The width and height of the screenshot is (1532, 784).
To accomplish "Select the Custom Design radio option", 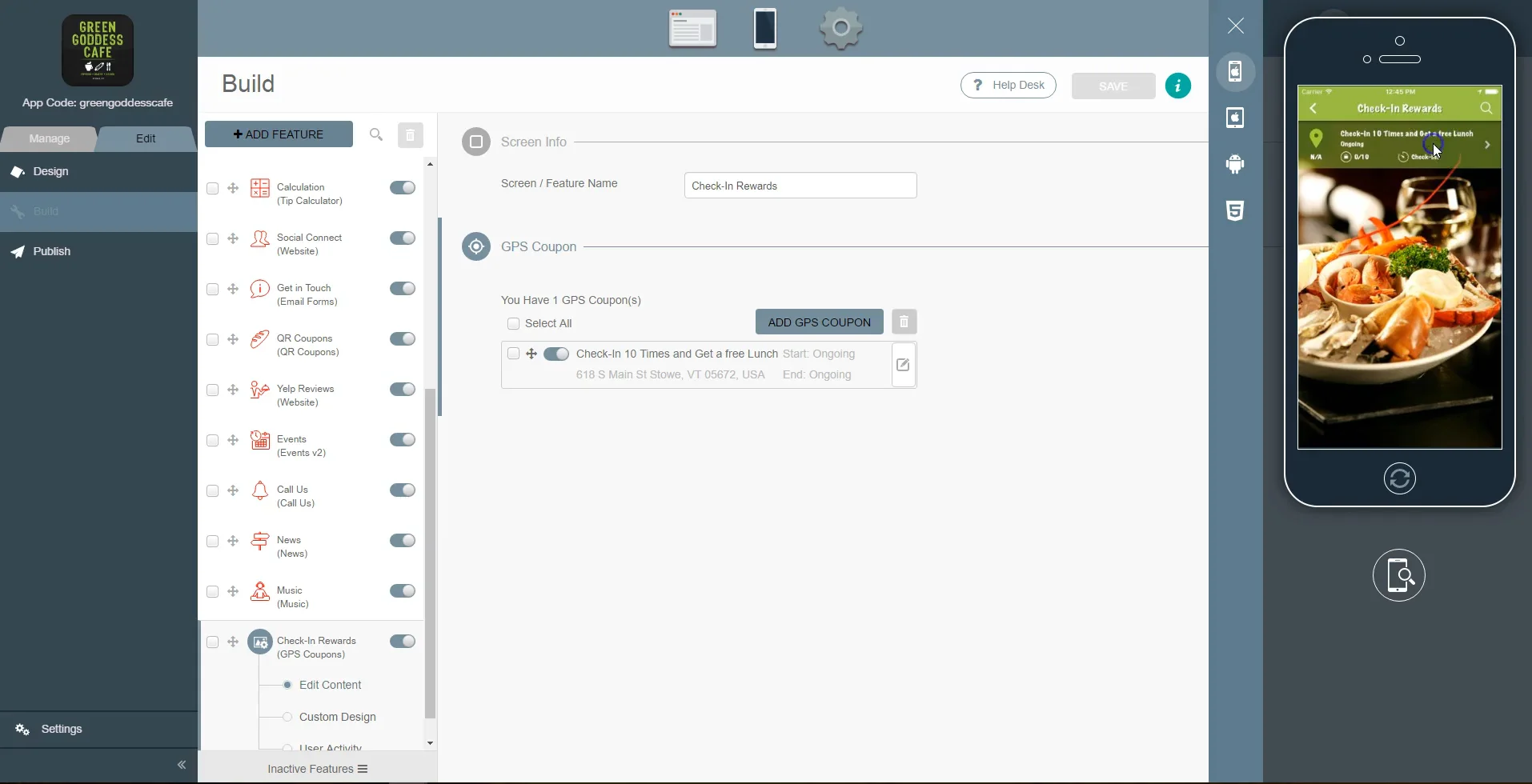I will tap(286, 717).
